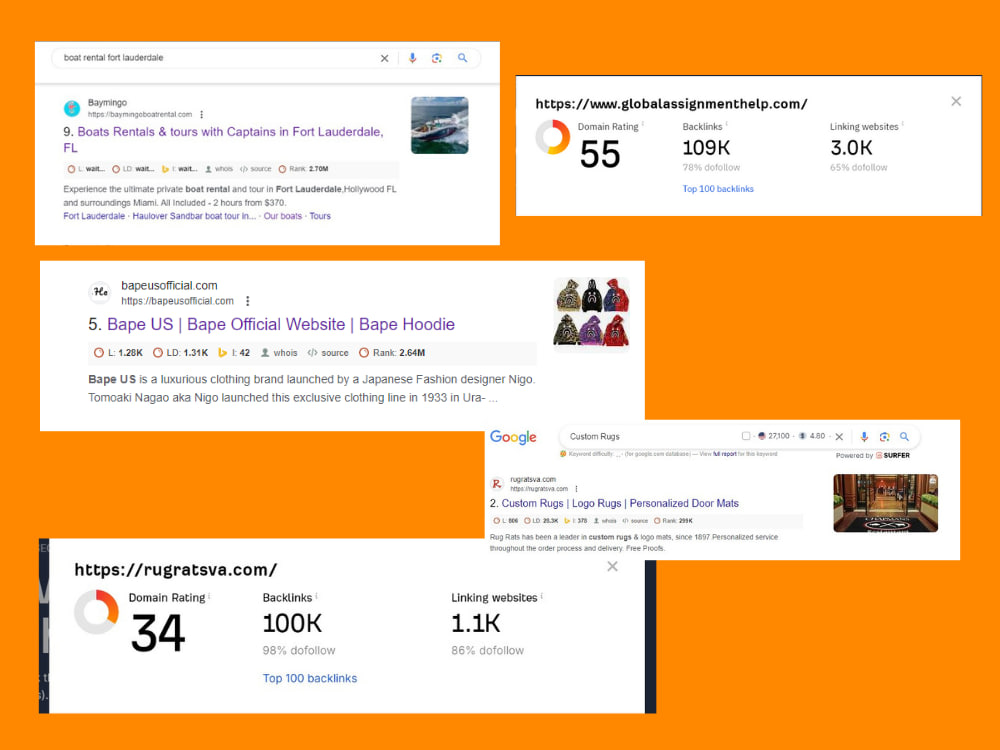
Task: Click the Google logo in Custom Rugs search
Action: [513, 437]
